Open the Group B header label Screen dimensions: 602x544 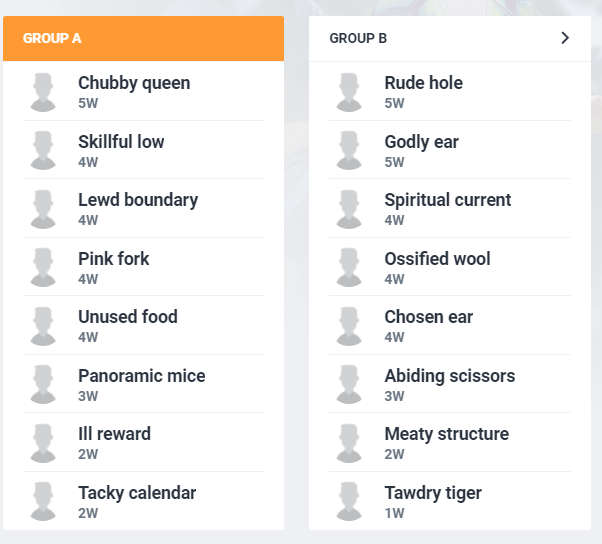click(358, 39)
